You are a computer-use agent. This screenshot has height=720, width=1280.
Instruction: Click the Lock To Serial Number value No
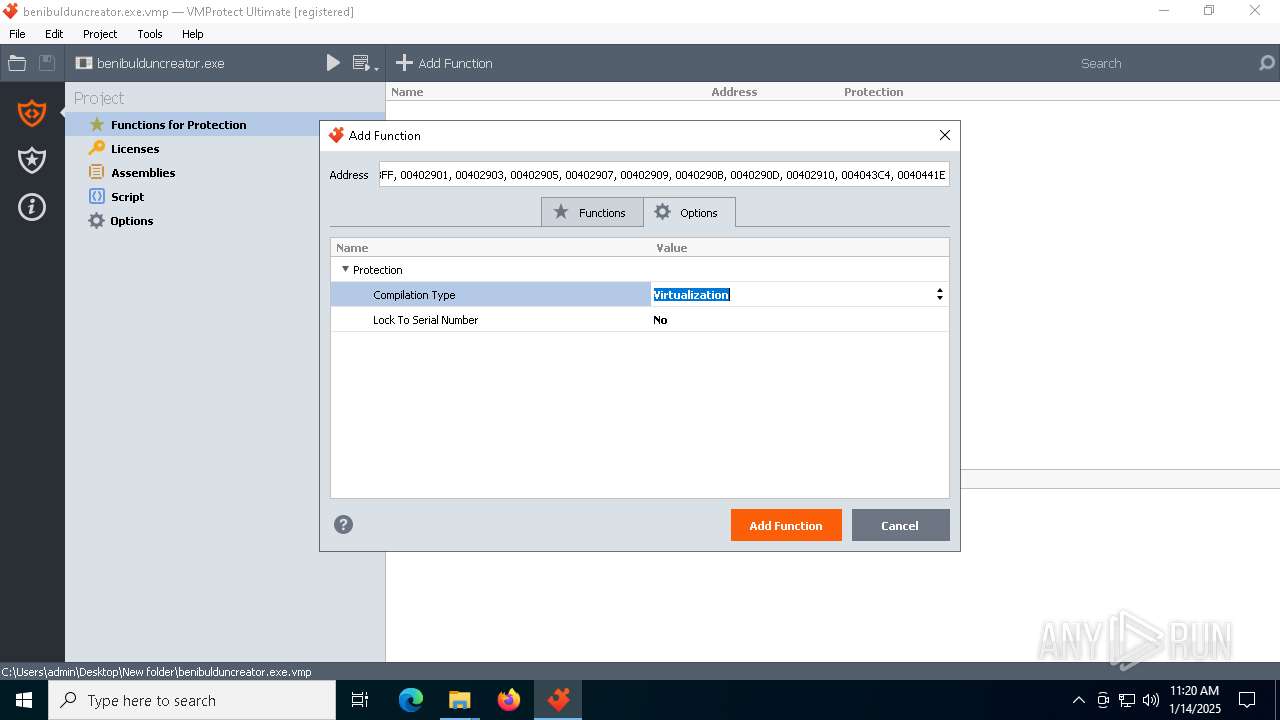(x=660, y=320)
